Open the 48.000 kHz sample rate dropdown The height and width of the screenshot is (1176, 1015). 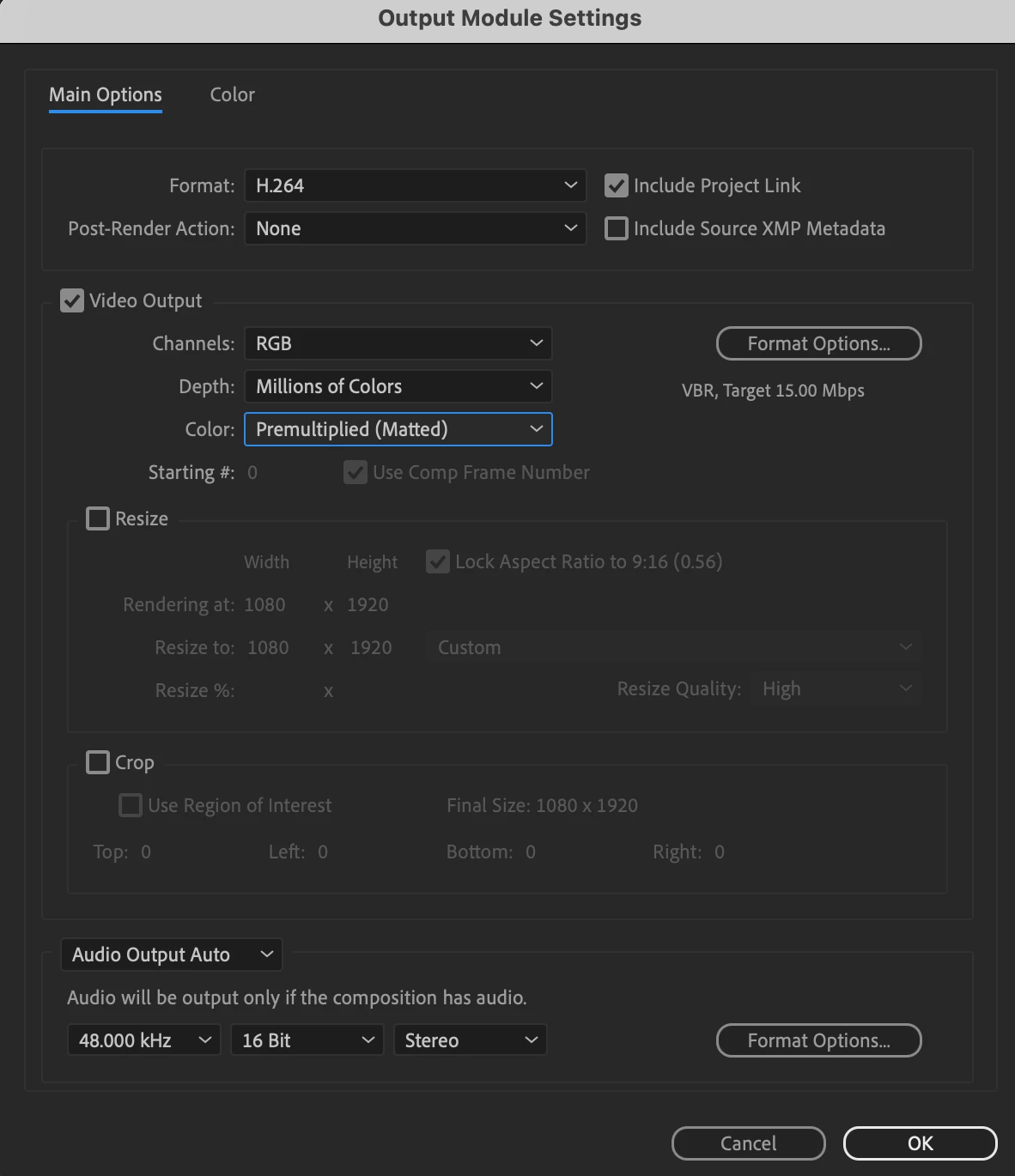[x=143, y=1040]
